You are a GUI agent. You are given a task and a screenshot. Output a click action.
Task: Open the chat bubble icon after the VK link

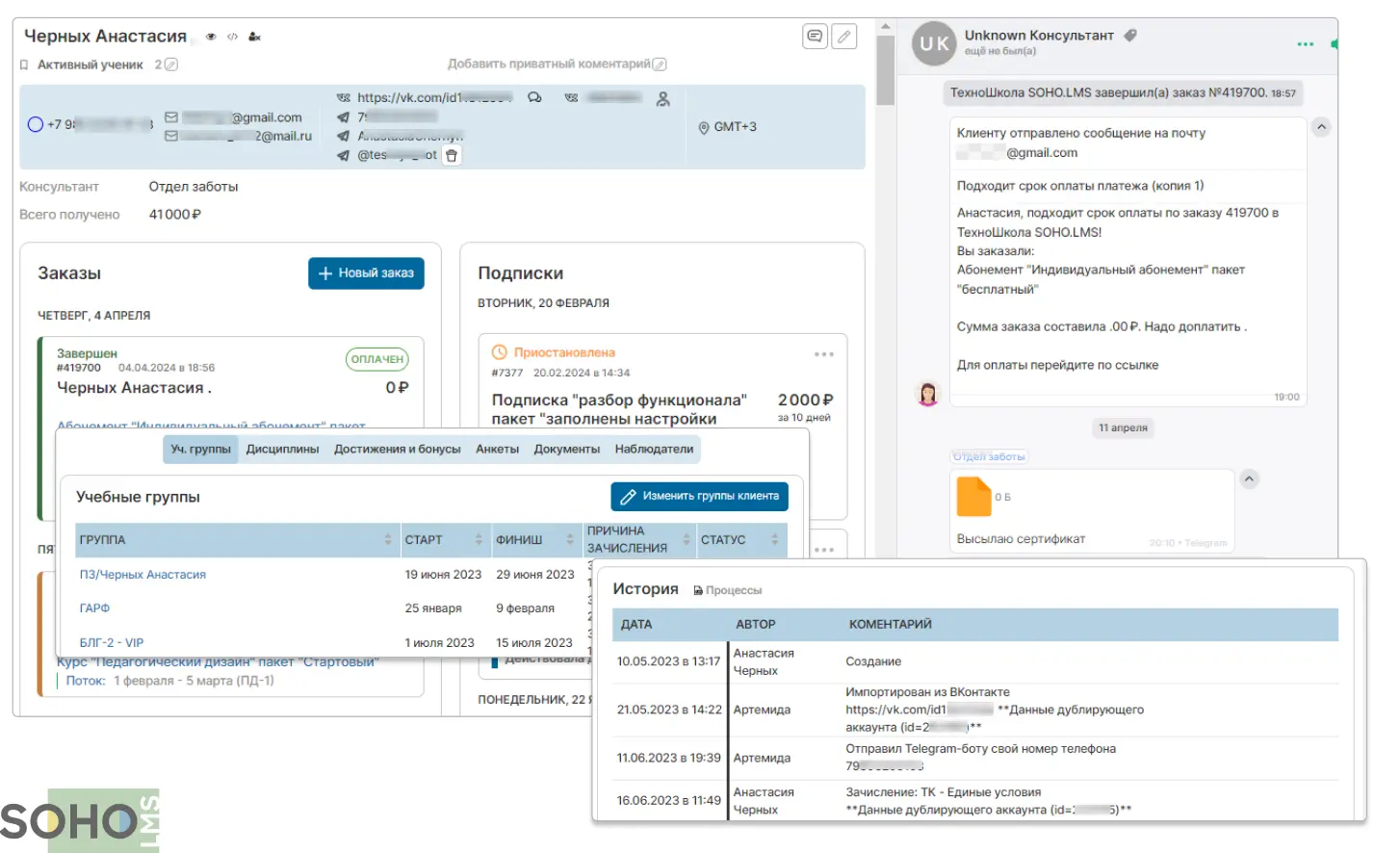pyautogui.click(x=535, y=97)
